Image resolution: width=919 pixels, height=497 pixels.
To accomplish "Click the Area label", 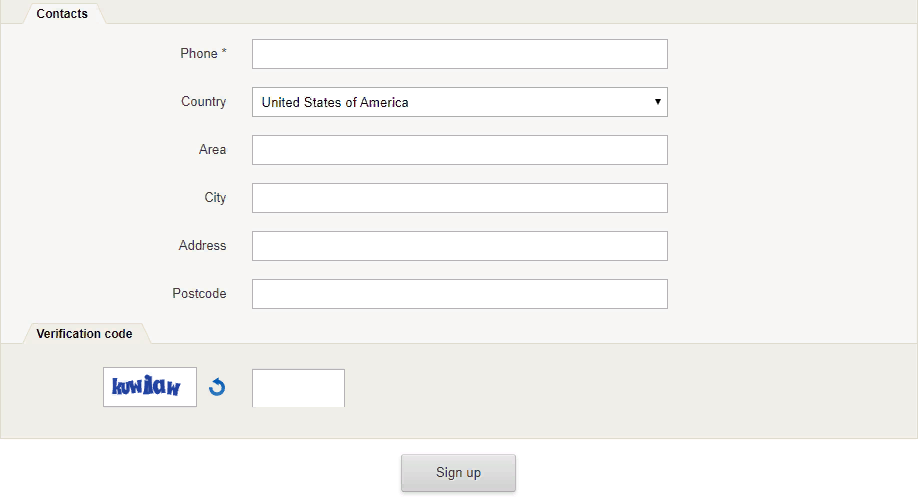I will tap(212, 149).
